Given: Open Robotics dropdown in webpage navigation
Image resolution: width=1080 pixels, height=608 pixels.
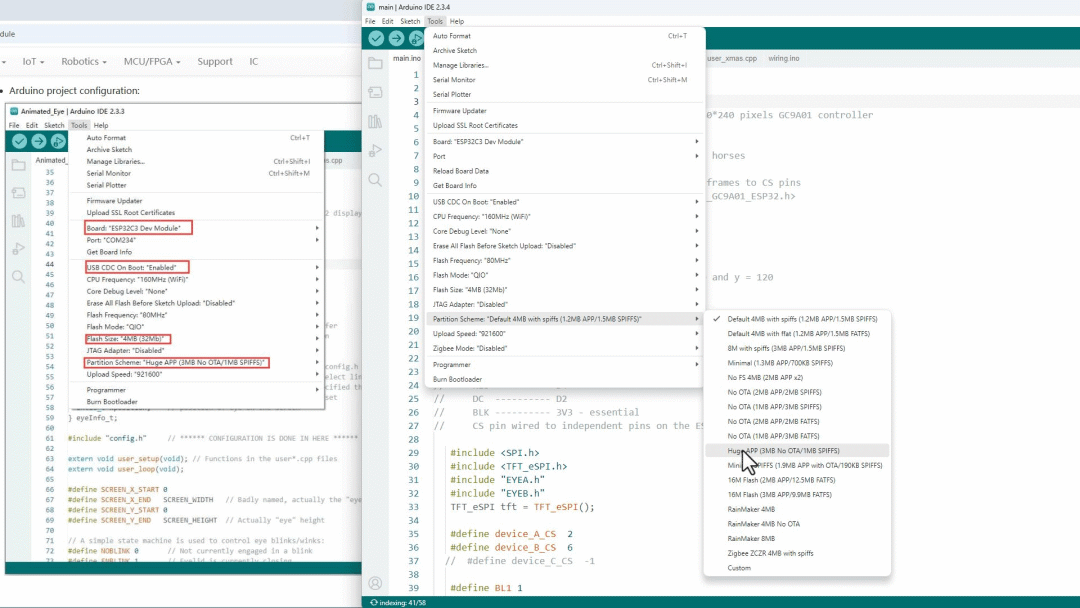Looking at the screenshot, I should [84, 61].
